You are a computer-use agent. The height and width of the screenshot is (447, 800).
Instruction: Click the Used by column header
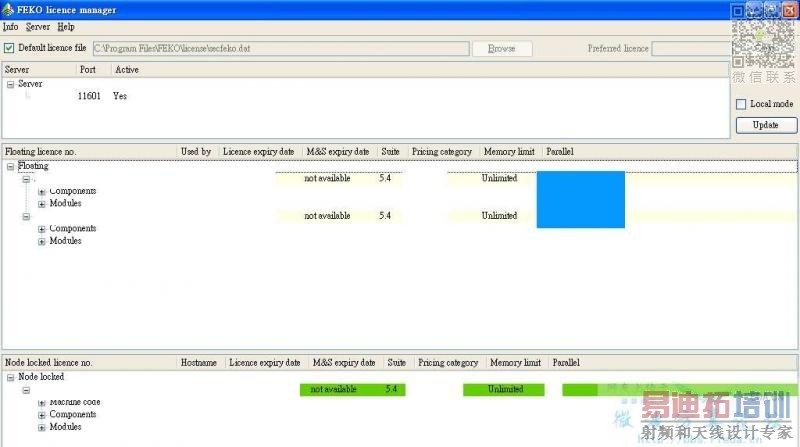point(196,152)
